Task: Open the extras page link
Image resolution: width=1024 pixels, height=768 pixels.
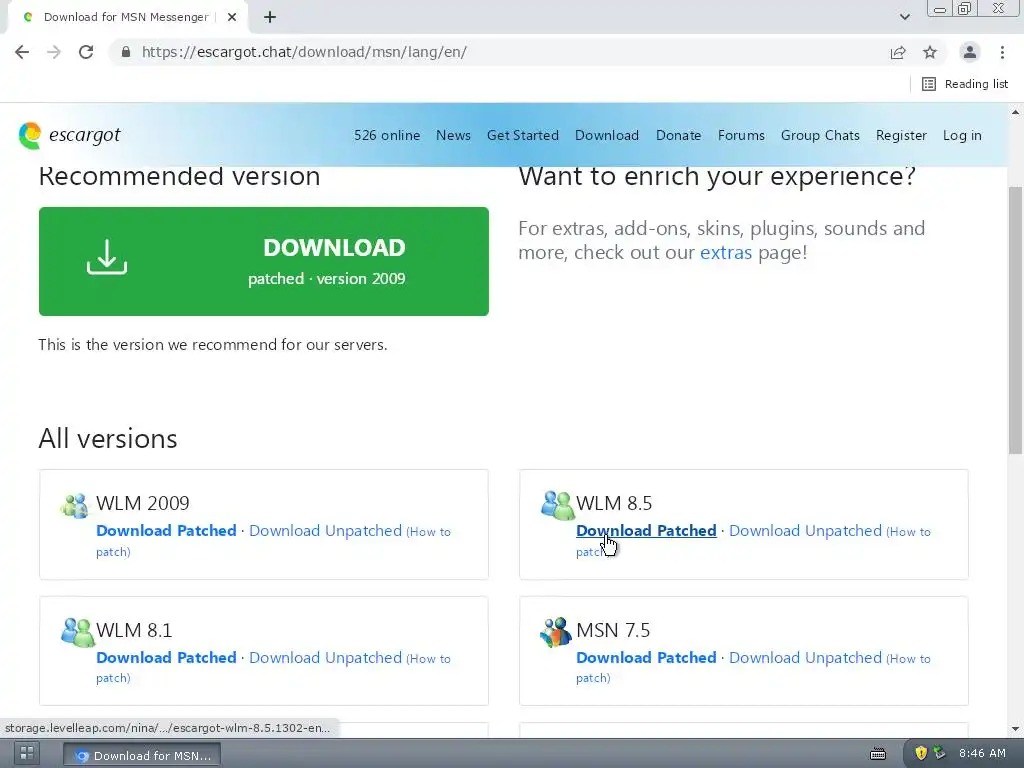Action: click(726, 252)
